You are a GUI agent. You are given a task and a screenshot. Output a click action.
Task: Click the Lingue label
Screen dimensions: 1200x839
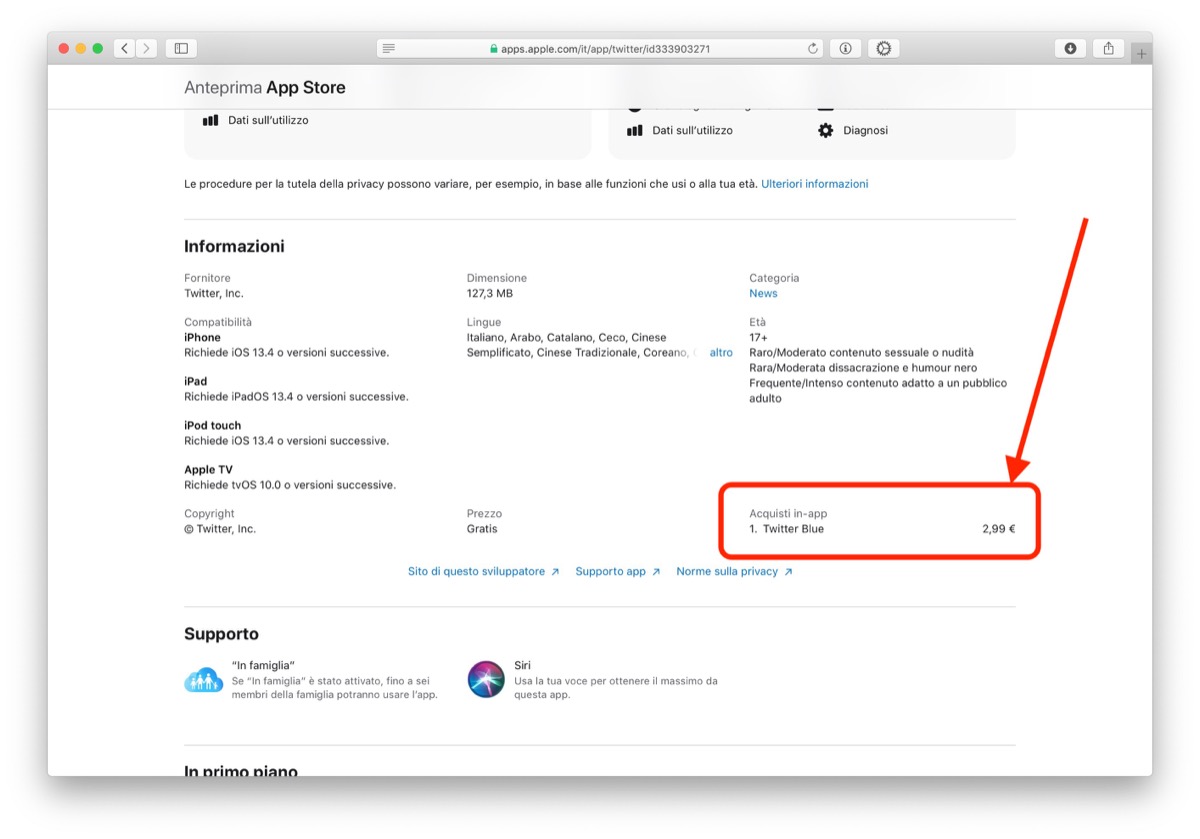click(484, 322)
